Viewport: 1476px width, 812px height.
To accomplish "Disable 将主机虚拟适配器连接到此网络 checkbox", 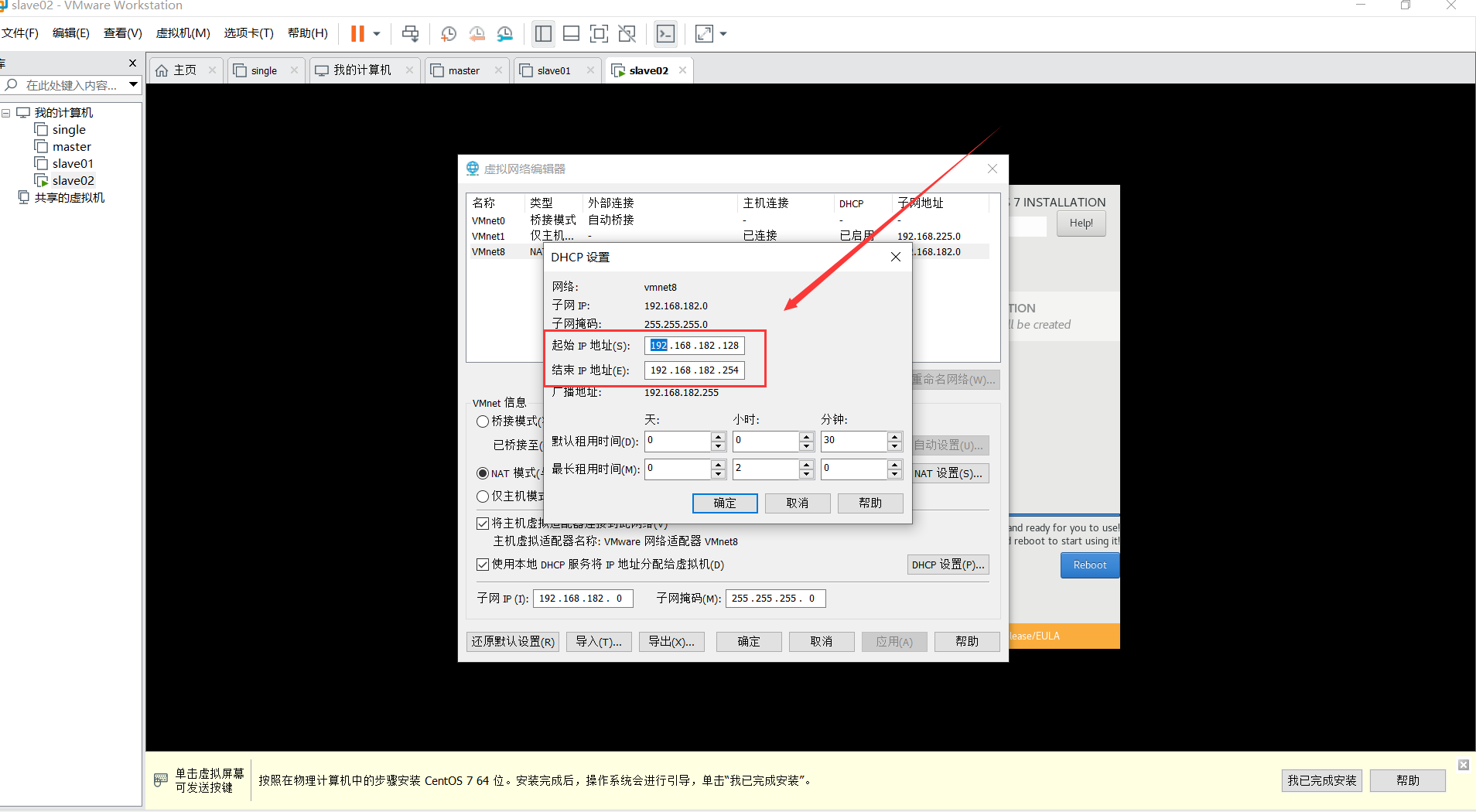I will 483,523.
